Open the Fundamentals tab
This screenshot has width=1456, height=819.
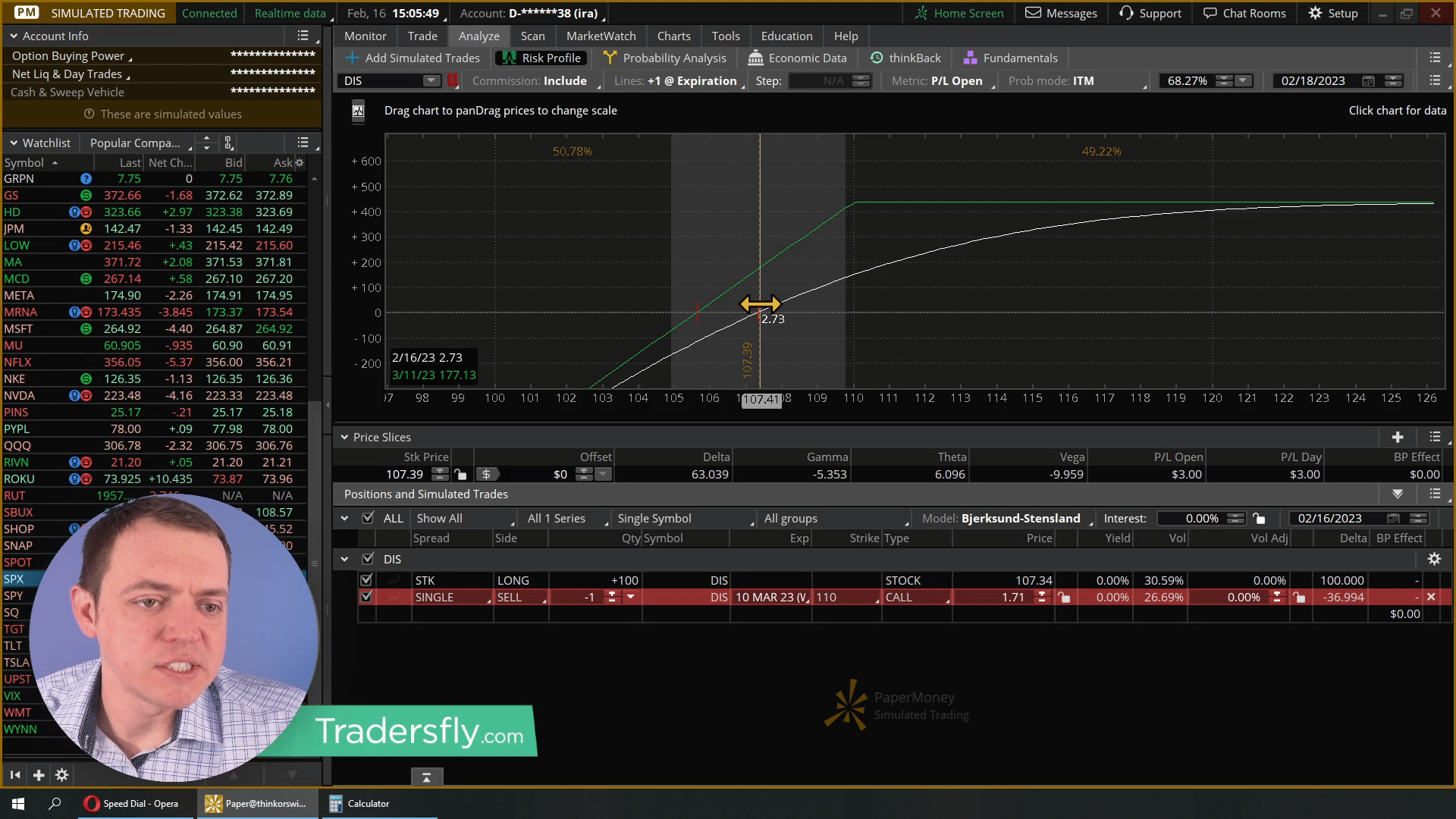(x=1010, y=58)
